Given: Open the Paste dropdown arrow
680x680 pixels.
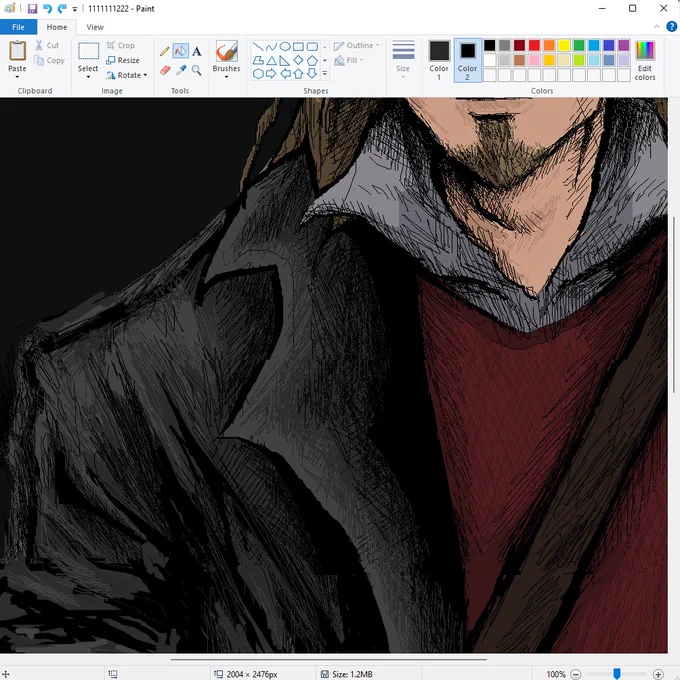Looking at the screenshot, I should coord(17,77).
